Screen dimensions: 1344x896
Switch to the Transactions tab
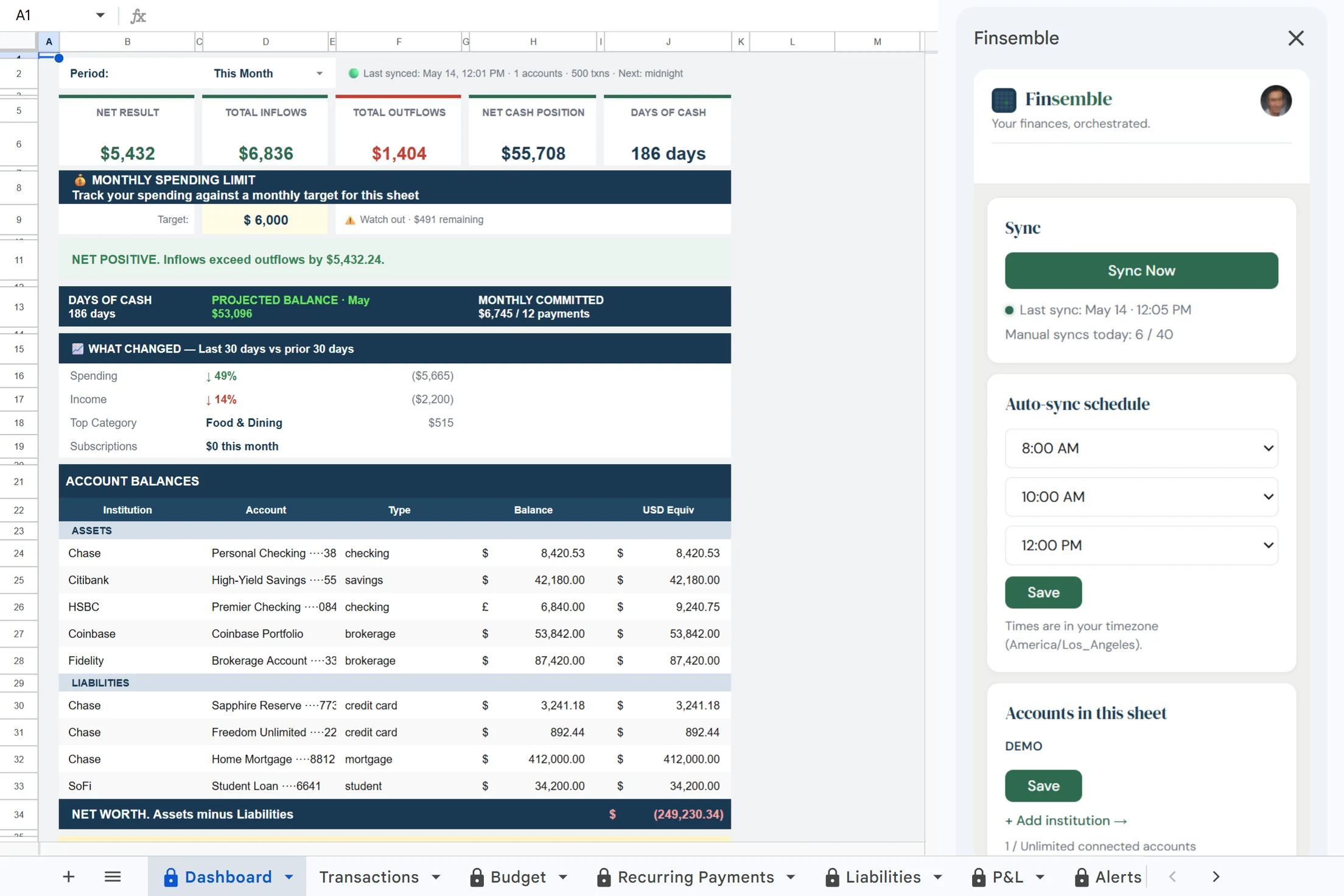click(x=369, y=877)
